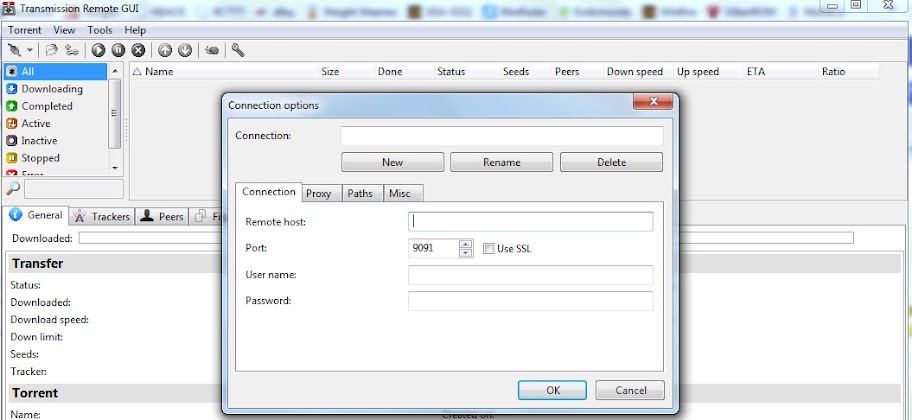Image resolution: width=912 pixels, height=420 pixels.
Task: Select the All filter in sidebar
Action: [55, 72]
